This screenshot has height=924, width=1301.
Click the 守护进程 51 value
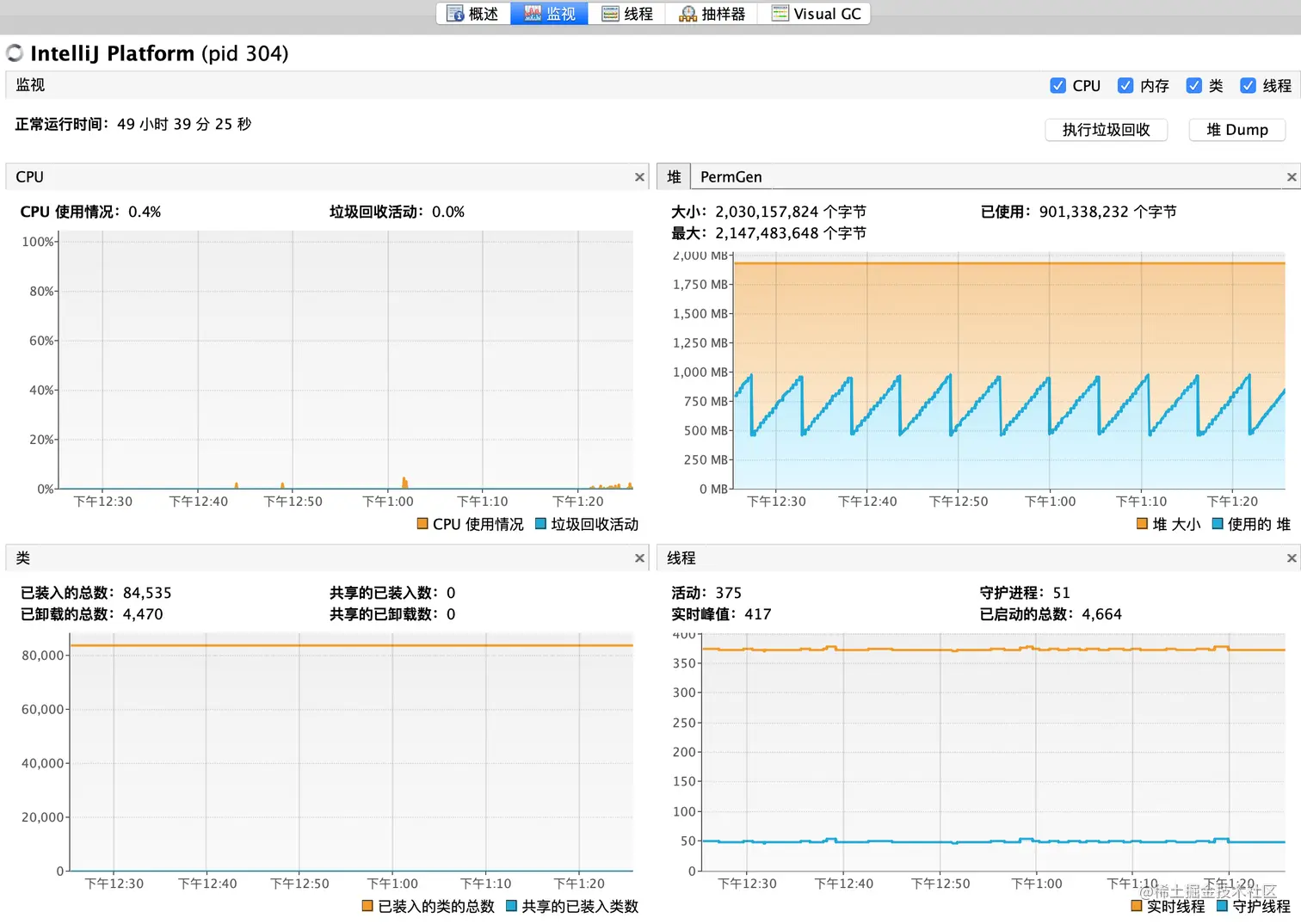(1061, 593)
